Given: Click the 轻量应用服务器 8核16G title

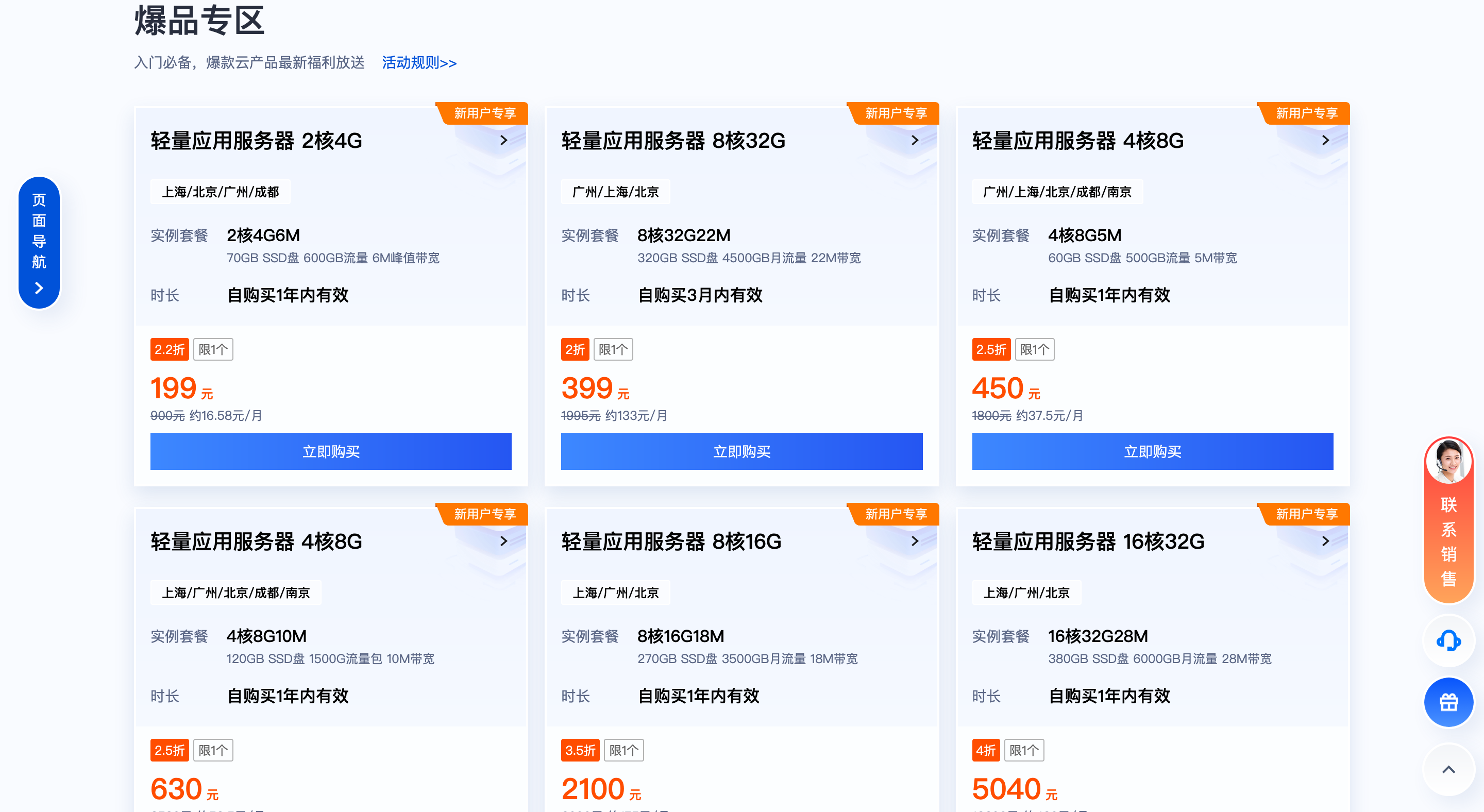Looking at the screenshot, I should pos(671,542).
